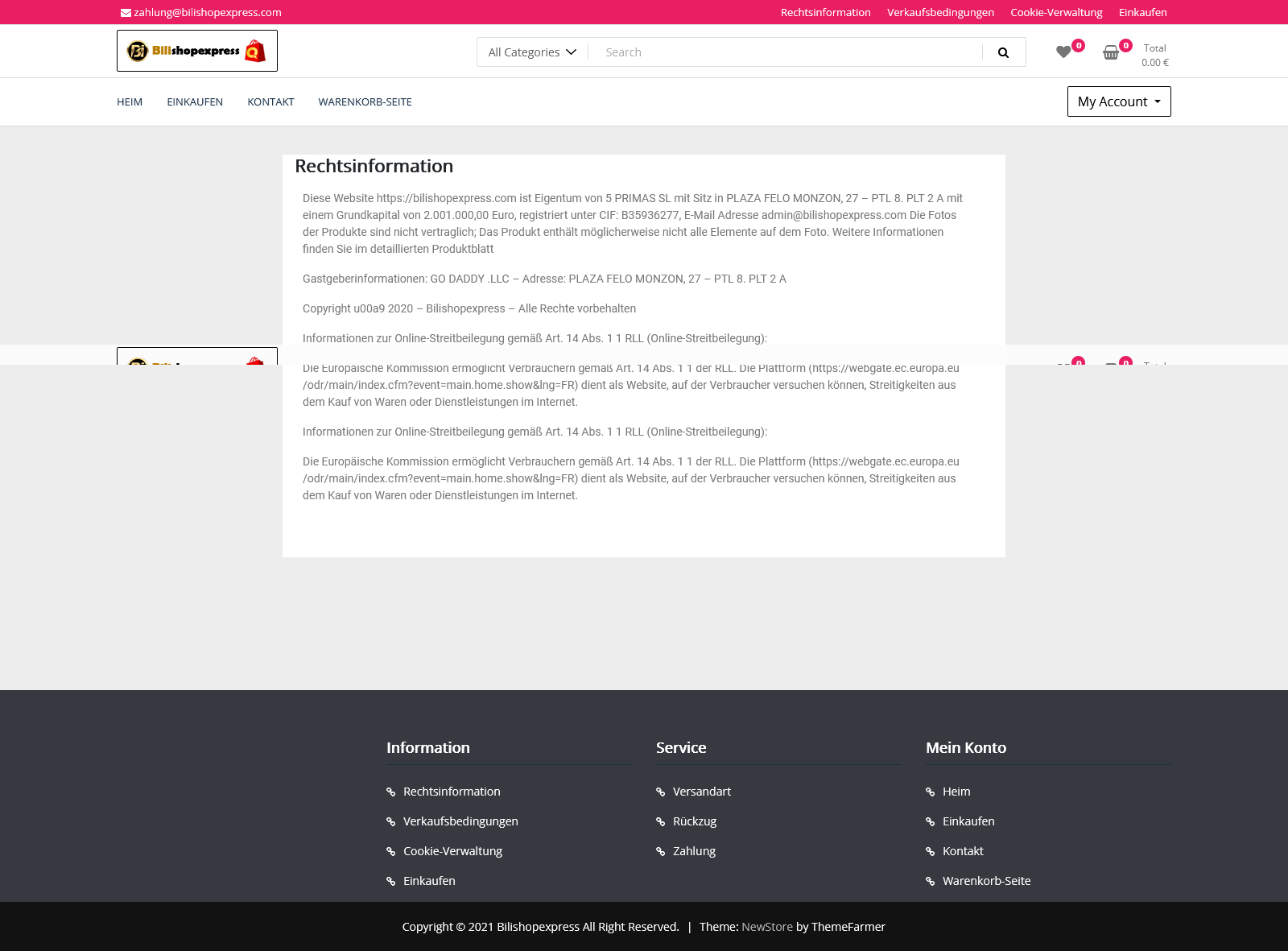Click the Copyright u00a9 2020 line
1288x951 pixels.
click(x=469, y=308)
